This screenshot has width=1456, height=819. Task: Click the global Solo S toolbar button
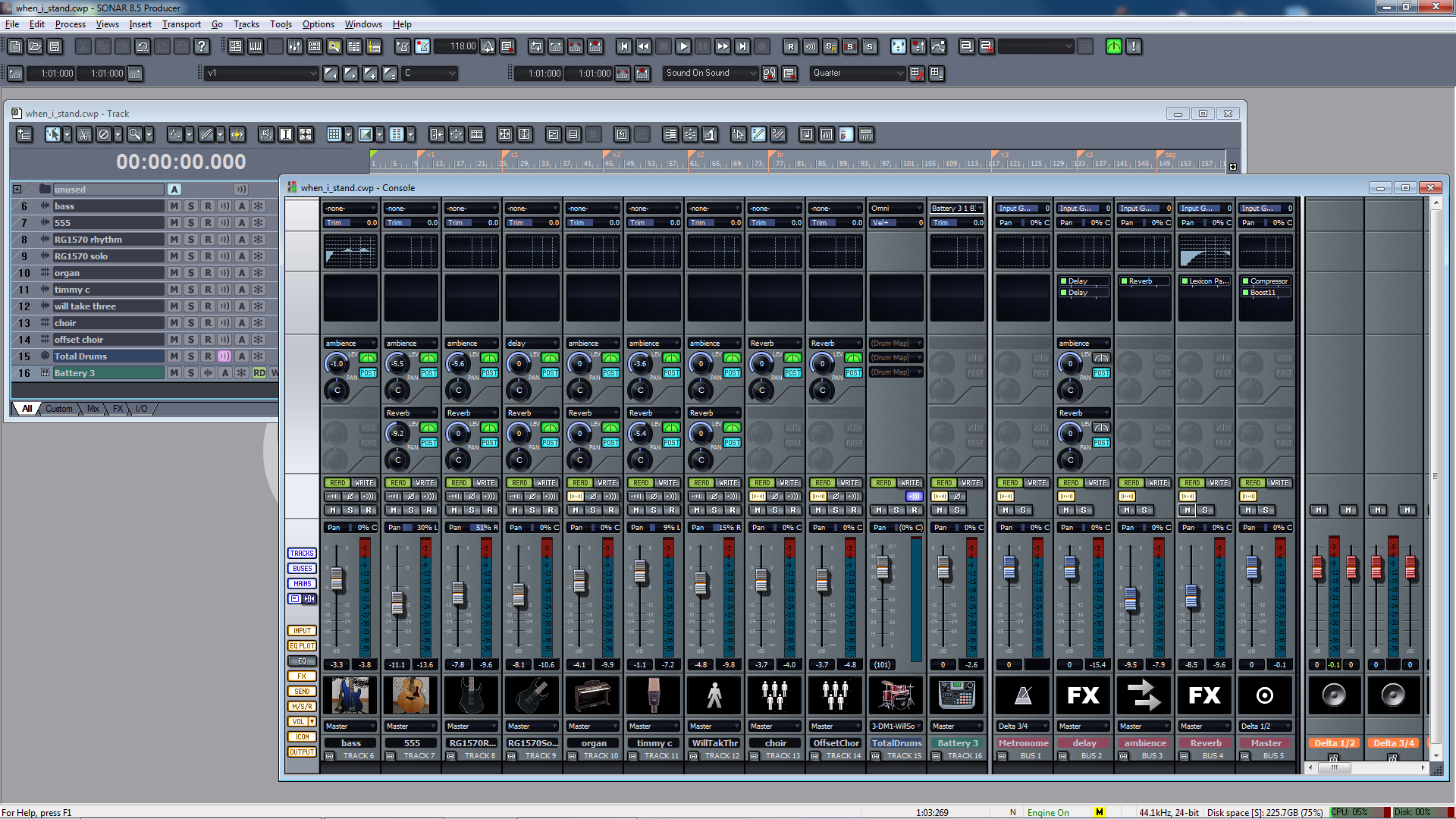870,46
